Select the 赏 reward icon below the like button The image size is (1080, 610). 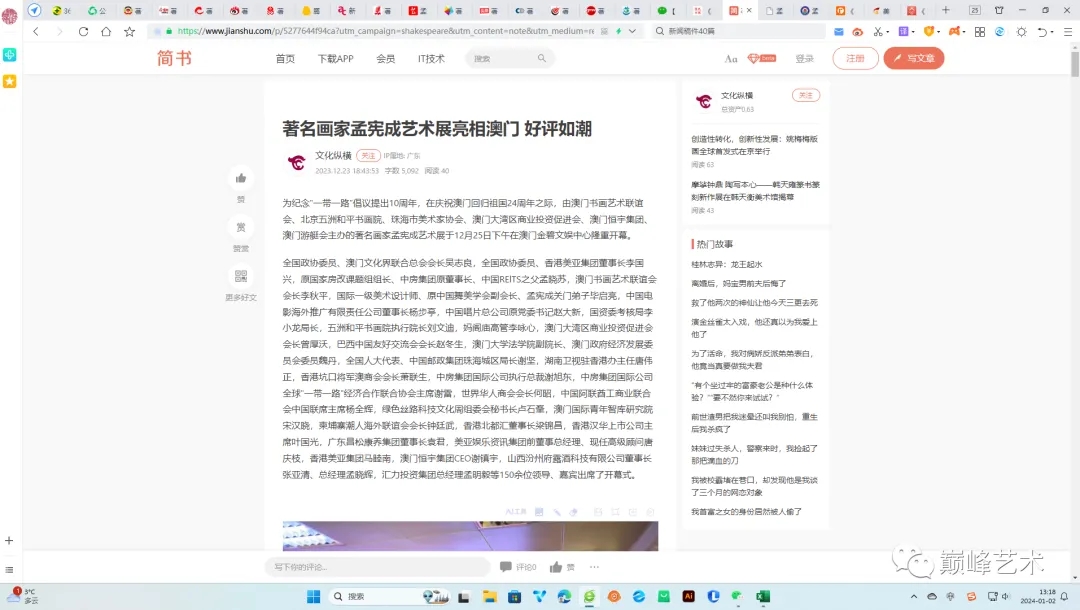[x=241, y=227]
